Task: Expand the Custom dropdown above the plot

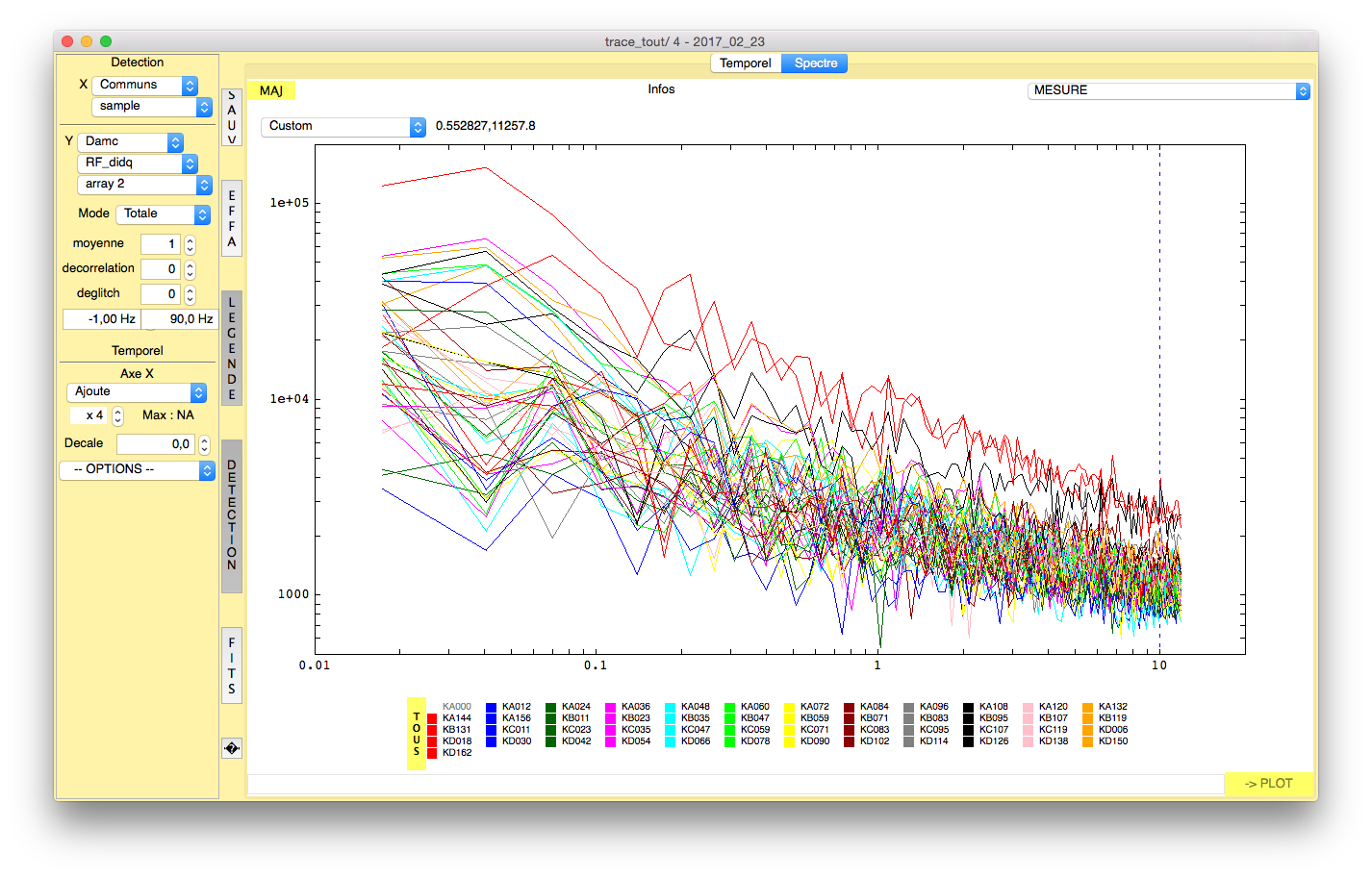Action: [x=343, y=126]
